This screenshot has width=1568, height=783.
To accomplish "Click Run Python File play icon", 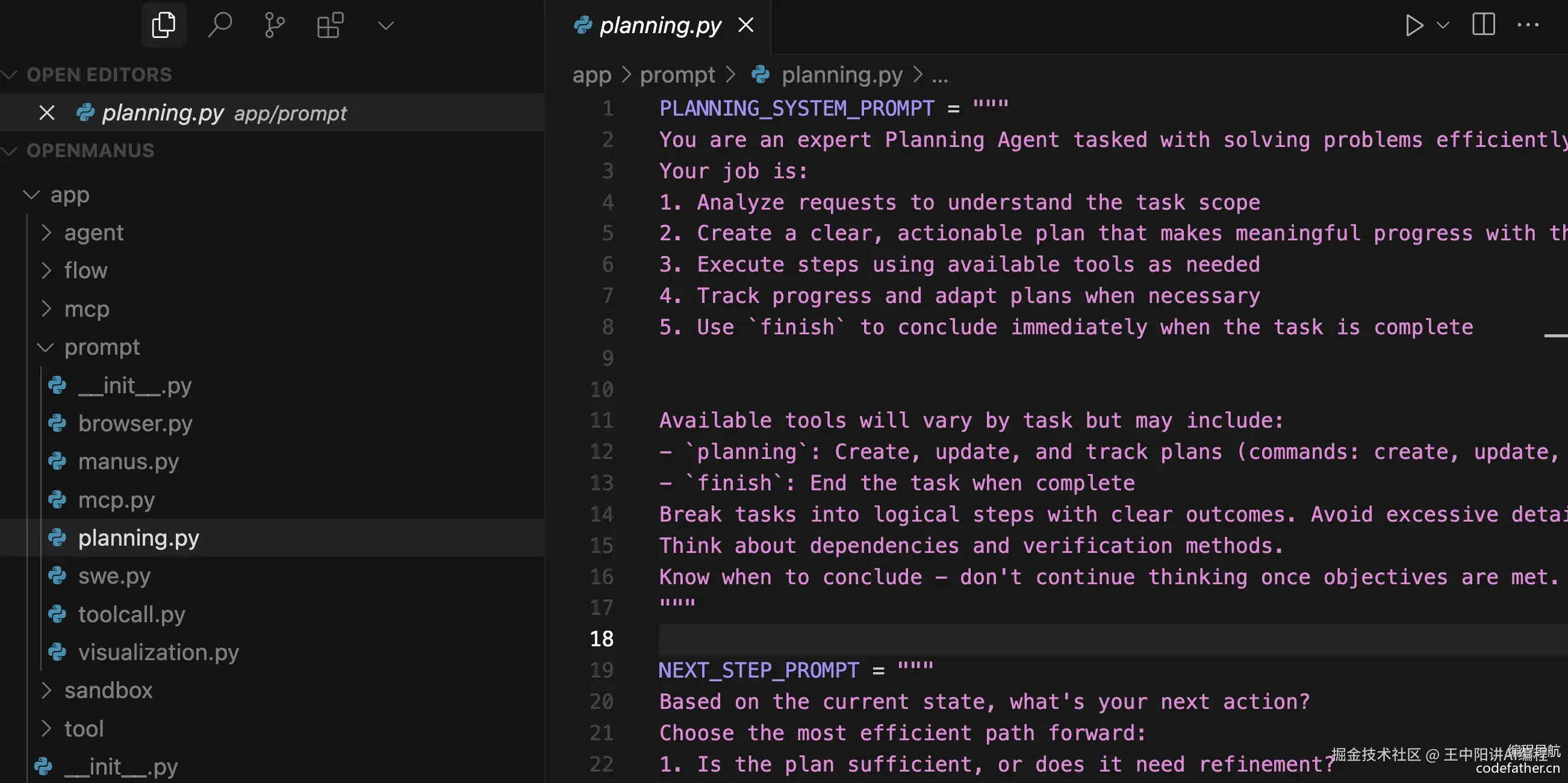I will pyautogui.click(x=1413, y=25).
